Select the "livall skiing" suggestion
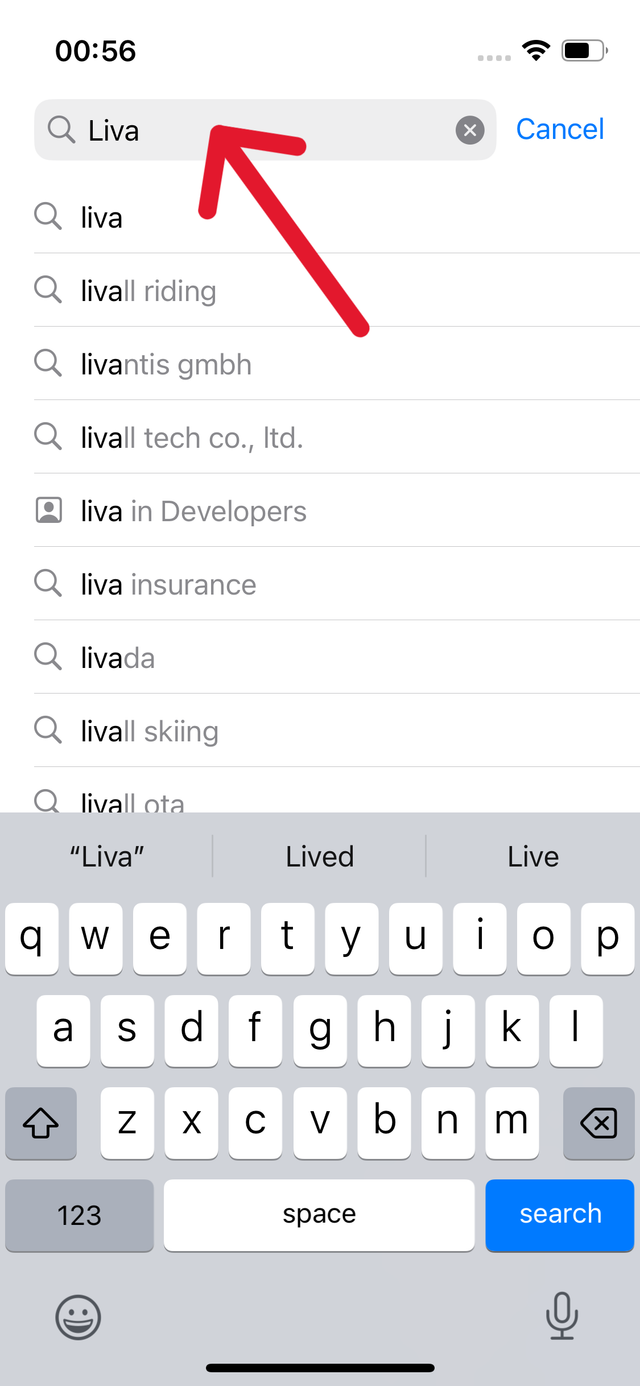 pyautogui.click(x=149, y=731)
